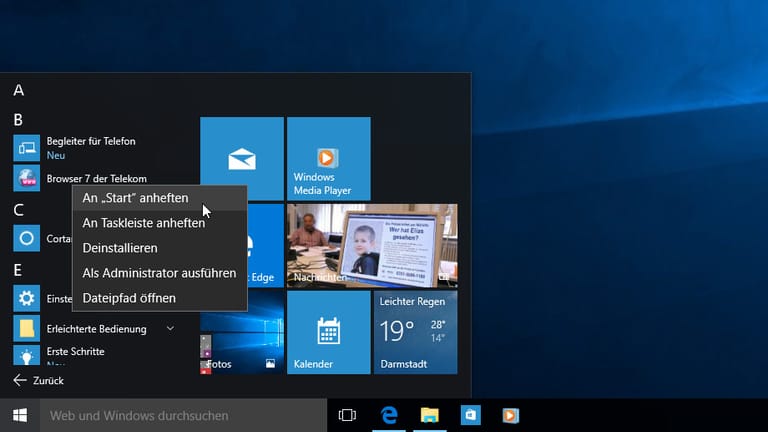The image size is (768, 432).
Task: Choose An Taskleiste anheften
Action: coord(160,223)
